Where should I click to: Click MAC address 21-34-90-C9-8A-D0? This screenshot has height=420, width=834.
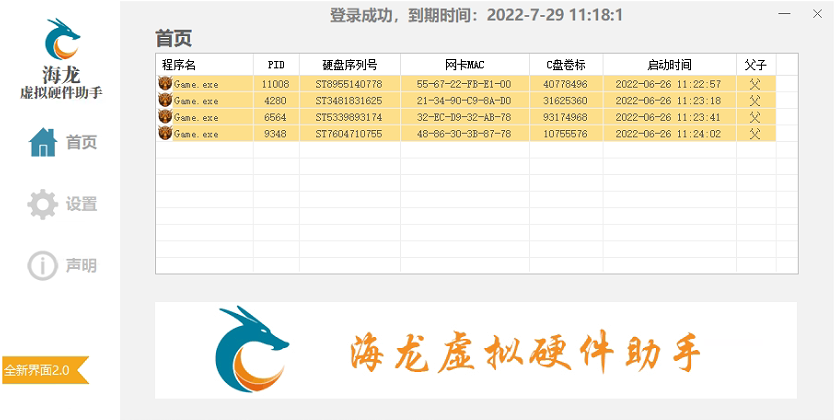(464, 100)
